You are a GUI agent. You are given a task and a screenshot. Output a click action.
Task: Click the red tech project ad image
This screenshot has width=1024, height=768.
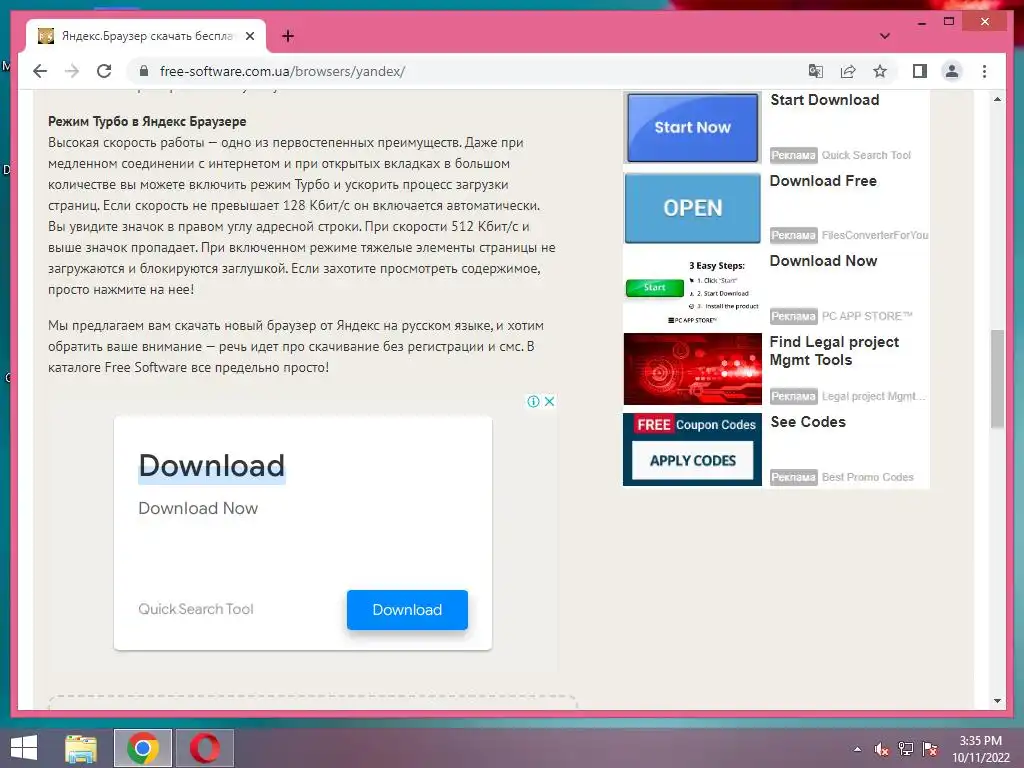point(692,369)
